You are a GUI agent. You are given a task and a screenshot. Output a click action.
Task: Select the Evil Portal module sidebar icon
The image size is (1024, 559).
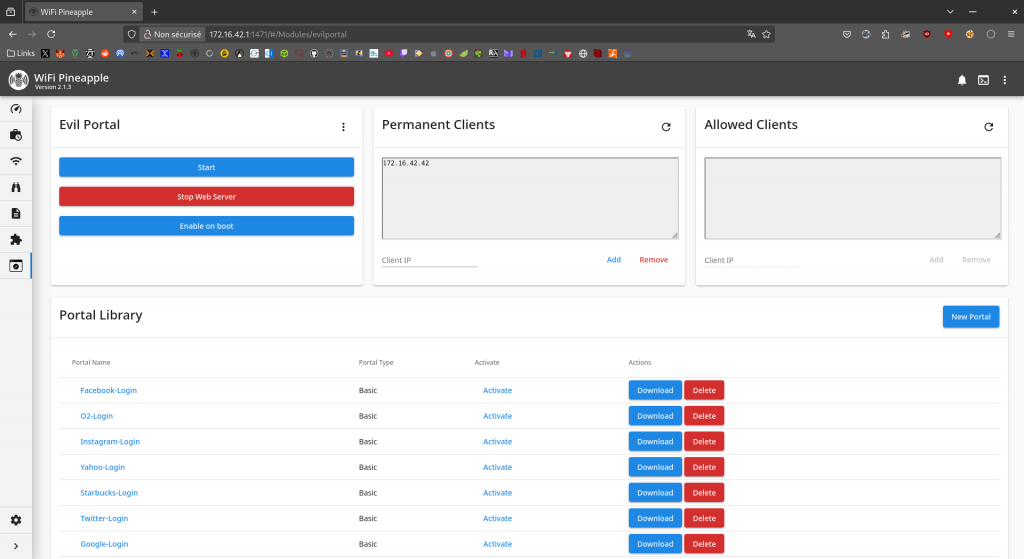pyautogui.click(x=16, y=266)
